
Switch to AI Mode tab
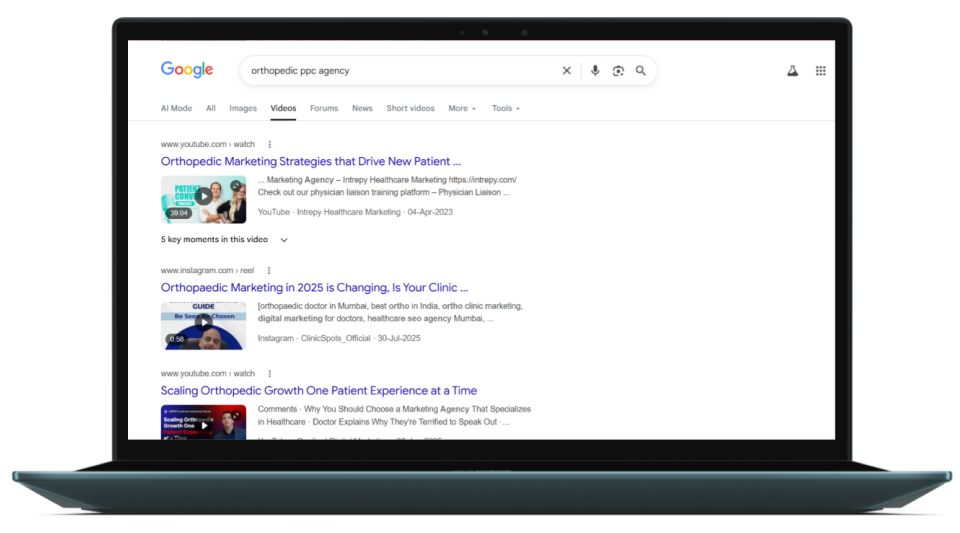[x=176, y=108]
